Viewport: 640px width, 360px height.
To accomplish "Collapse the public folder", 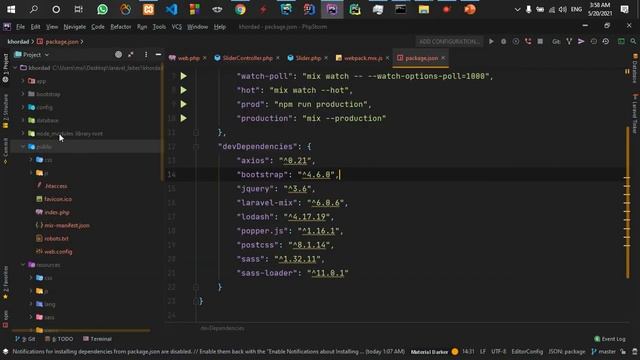I will [23, 147].
